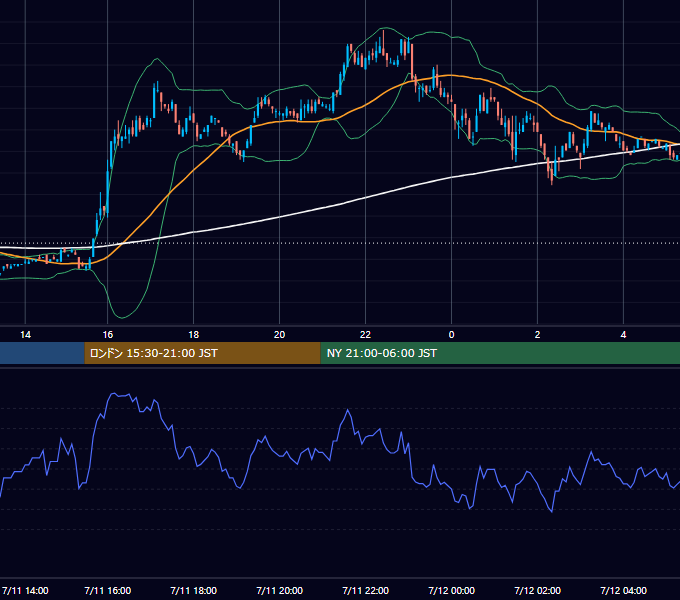Click the 16 hour axis label
Screen dimensions: 680x600
[x=108, y=335]
